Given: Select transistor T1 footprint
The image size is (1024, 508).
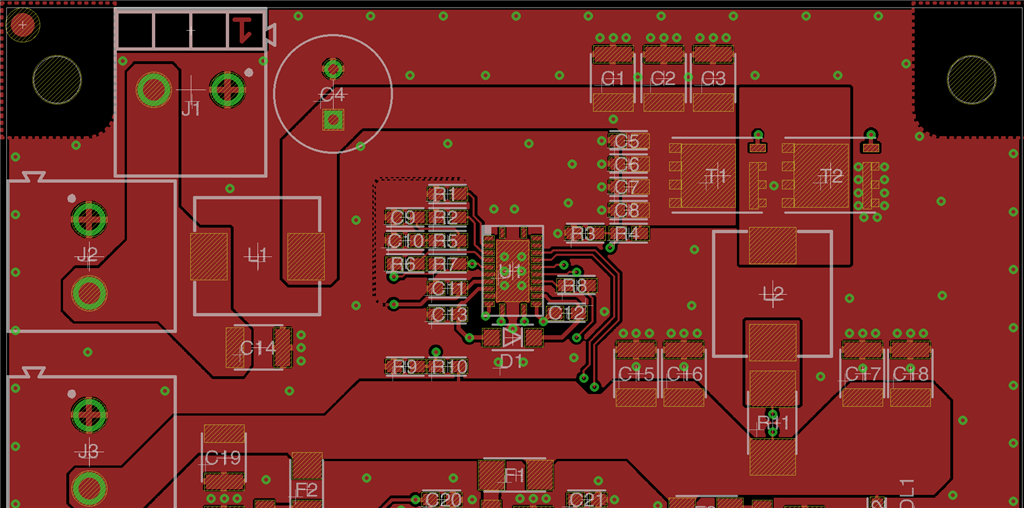Looking at the screenshot, I should tap(717, 176).
